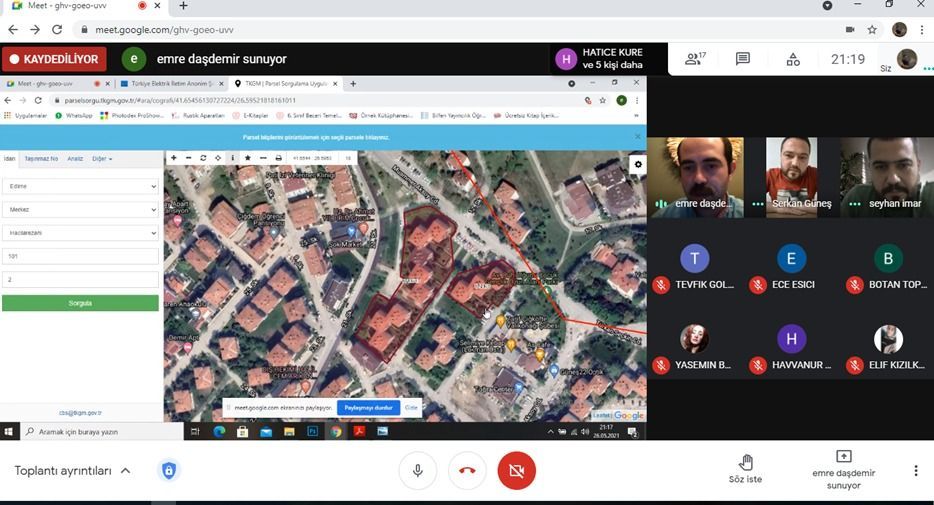Open the chat messages panel
Image resolution: width=934 pixels, height=505 pixels.
coord(743,59)
